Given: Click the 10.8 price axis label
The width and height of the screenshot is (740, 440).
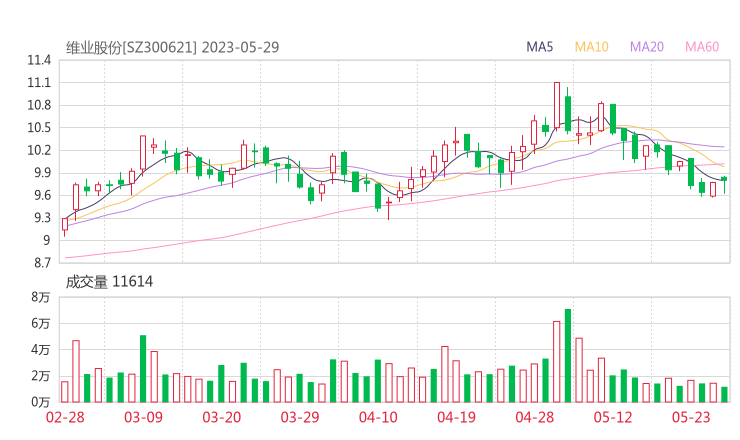Looking at the screenshot, I should [x=39, y=105].
